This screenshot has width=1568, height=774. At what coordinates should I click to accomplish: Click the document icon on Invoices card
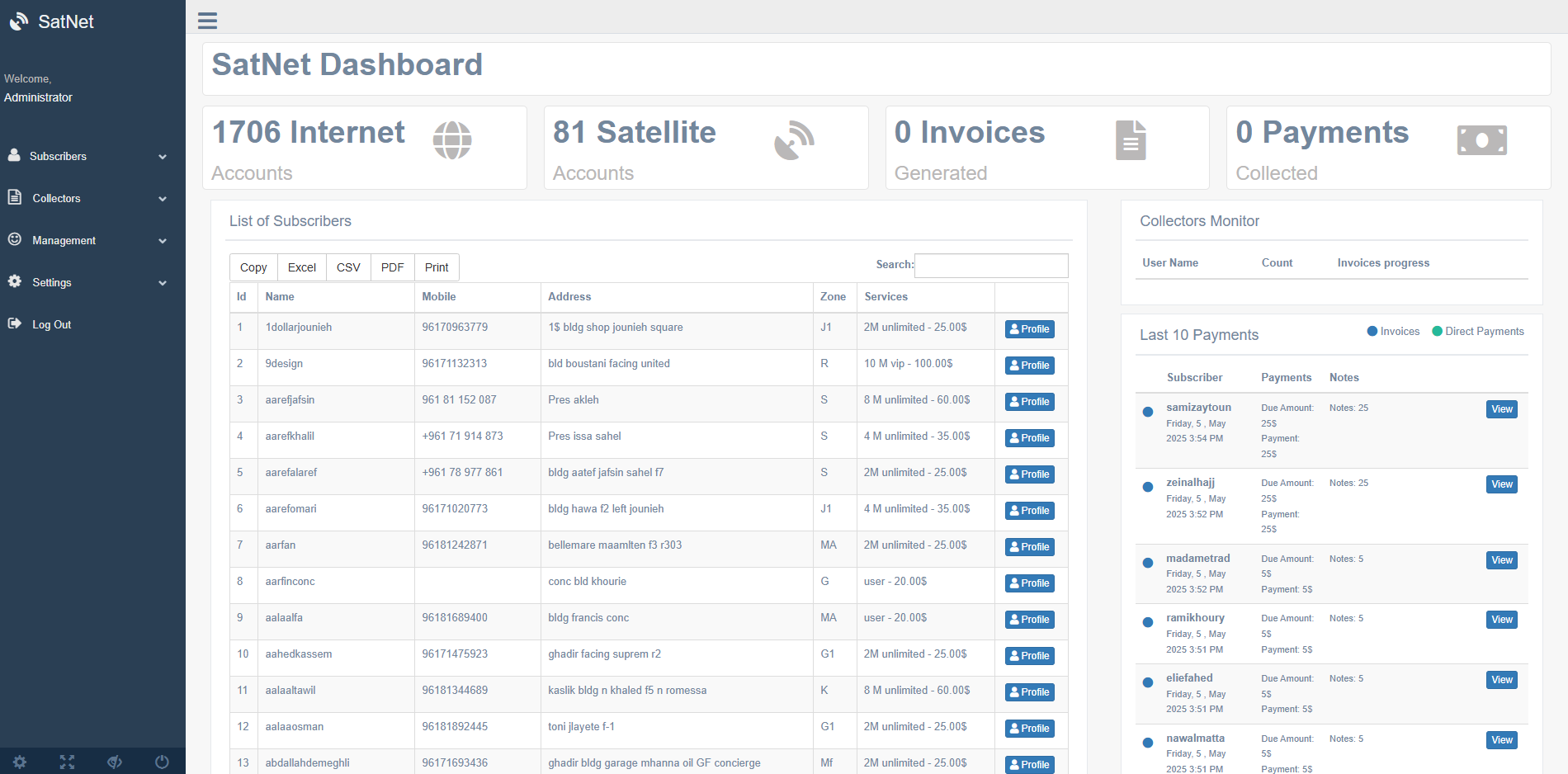click(1131, 140)
